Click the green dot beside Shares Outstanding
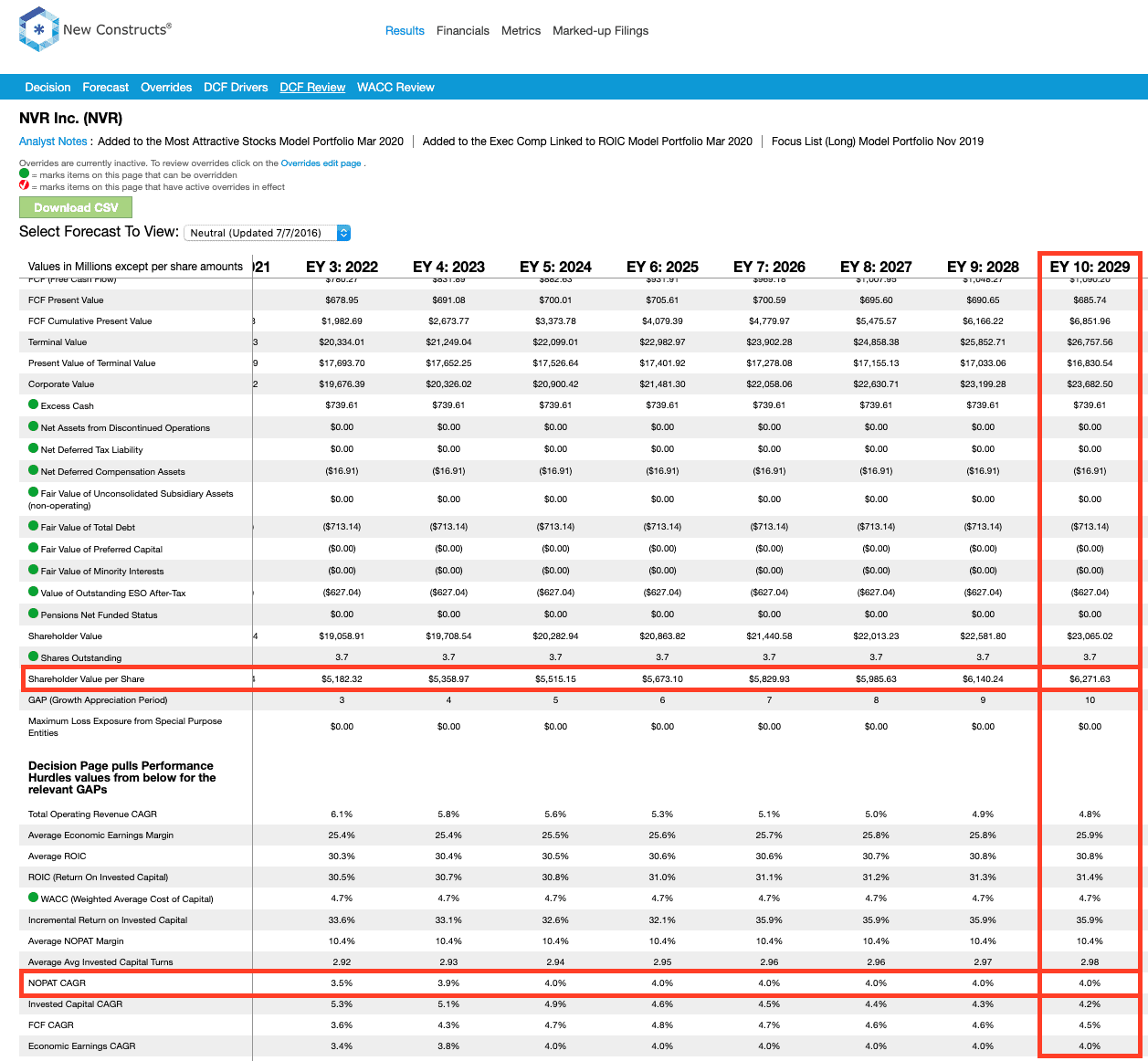 point(34,657)
